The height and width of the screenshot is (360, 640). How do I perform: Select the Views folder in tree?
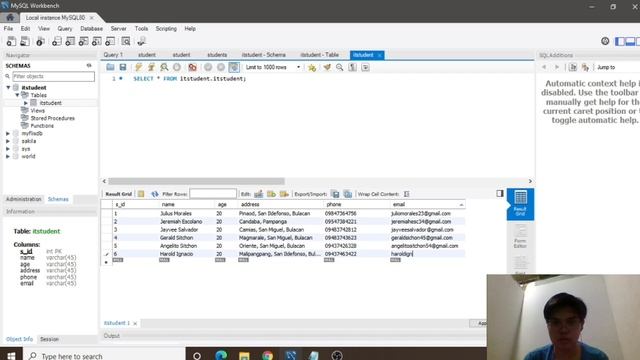click(37, 111)
